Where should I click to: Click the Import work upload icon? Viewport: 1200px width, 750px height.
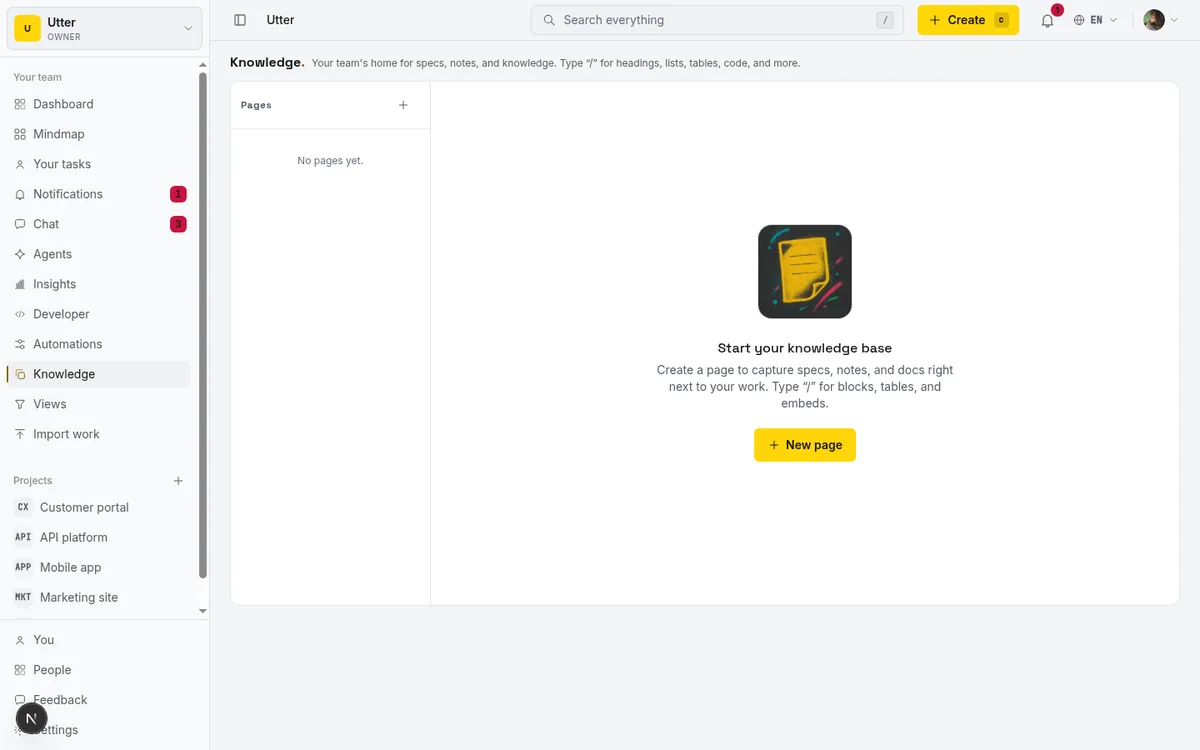[x=20, y=434]
